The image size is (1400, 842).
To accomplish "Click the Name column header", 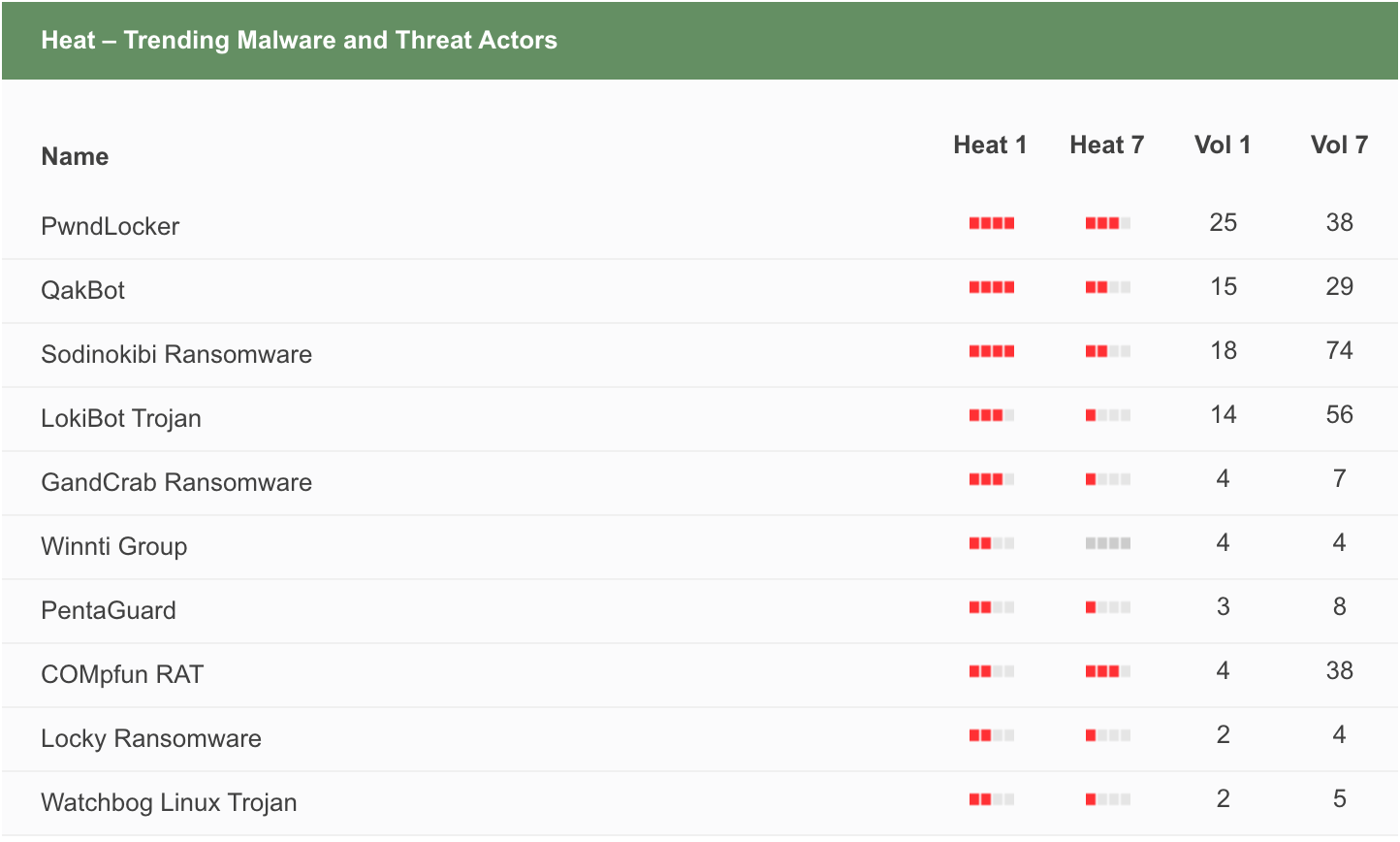I will [x=75, y=156].
